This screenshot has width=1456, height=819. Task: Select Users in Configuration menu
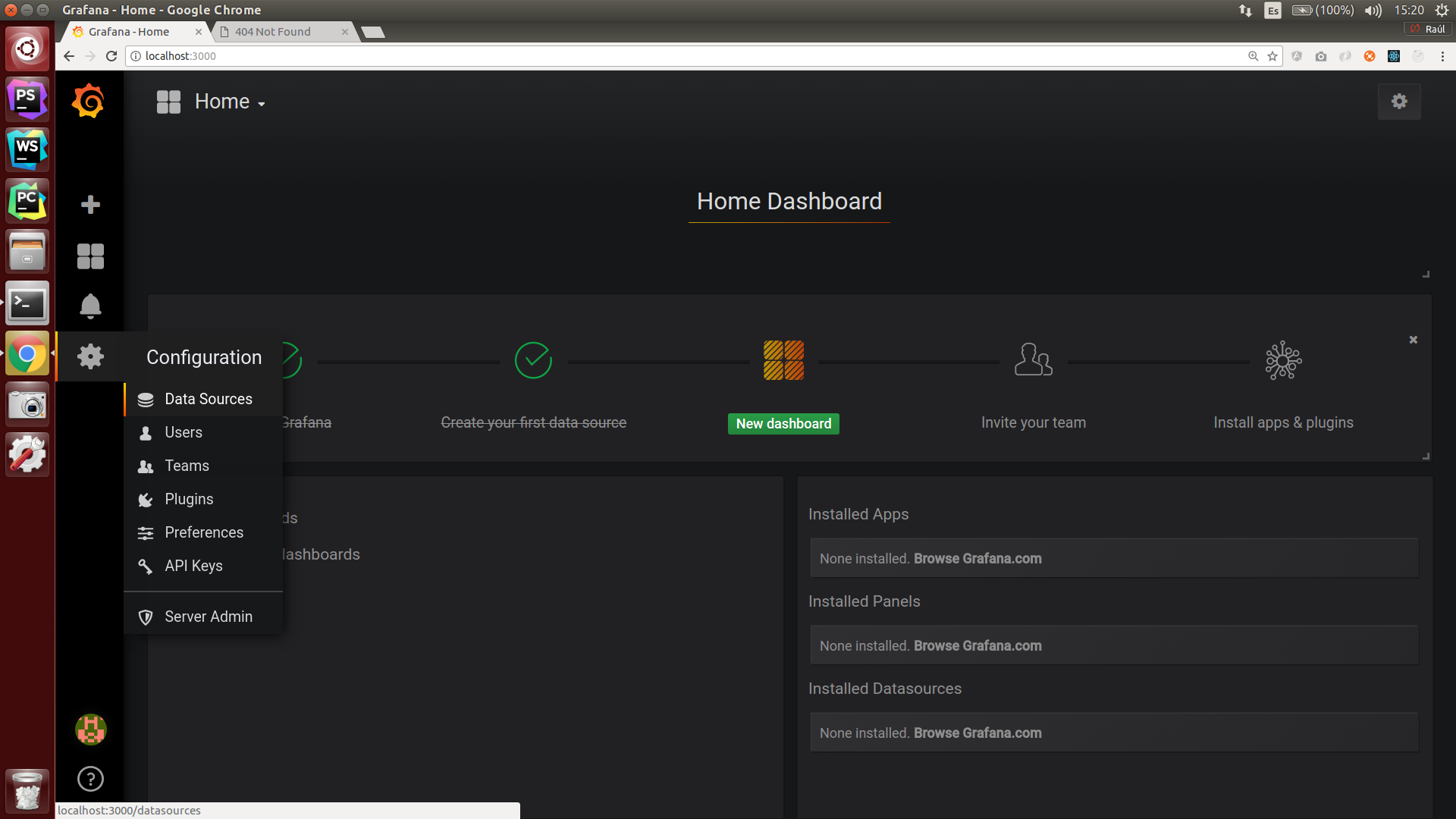[203, 432]
